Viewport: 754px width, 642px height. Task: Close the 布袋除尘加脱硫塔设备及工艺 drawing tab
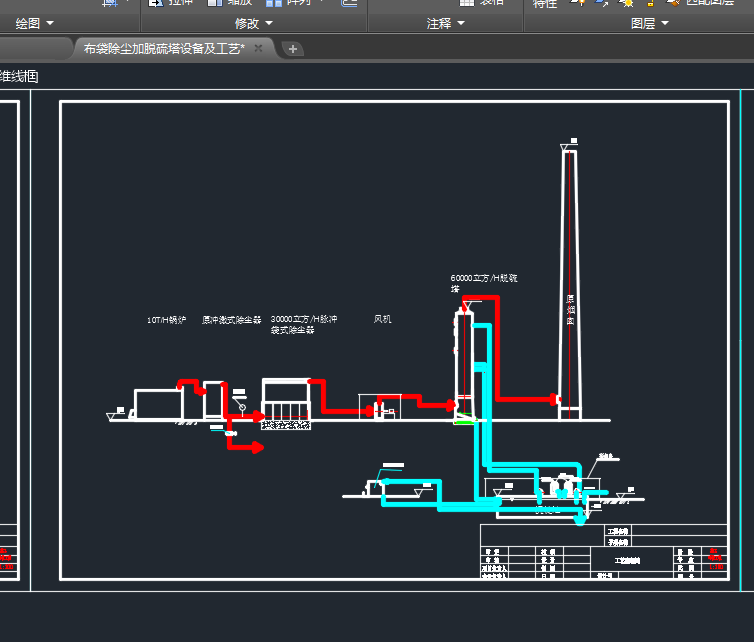click(258, 48)
